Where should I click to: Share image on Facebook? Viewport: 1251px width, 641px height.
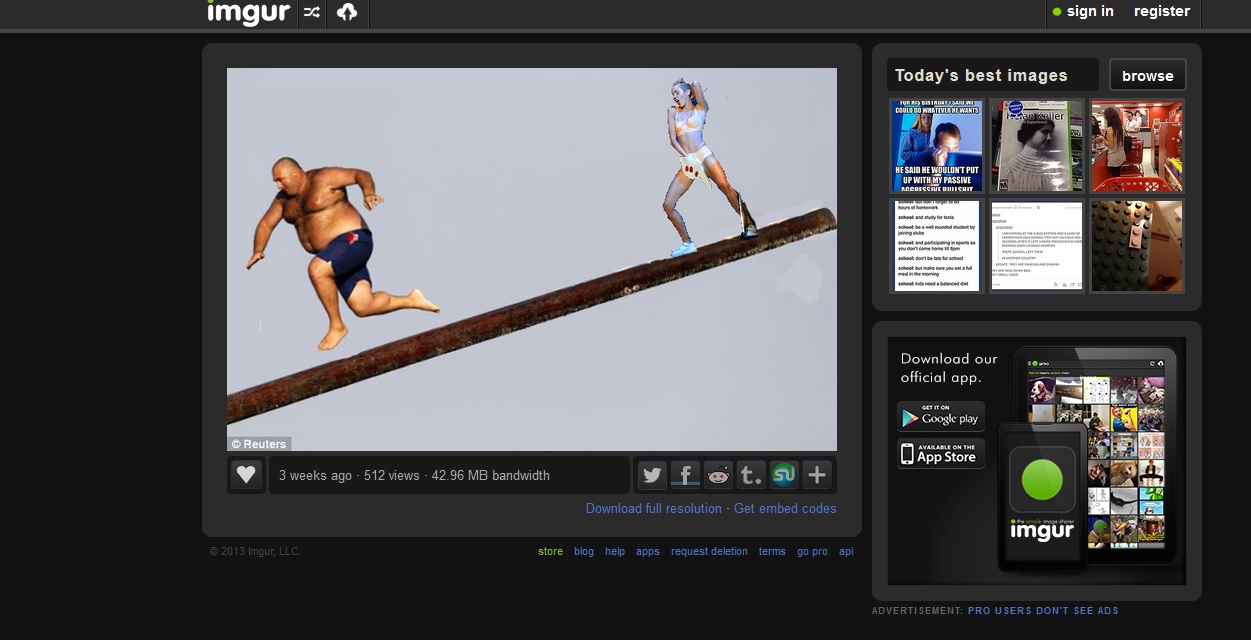(x=685, y=475)
